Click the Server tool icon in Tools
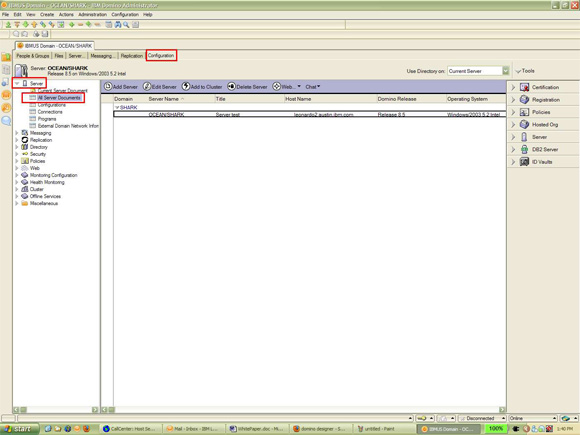This screenshot has height=435, width=580. pyautogui.click(x=524, y=137)
